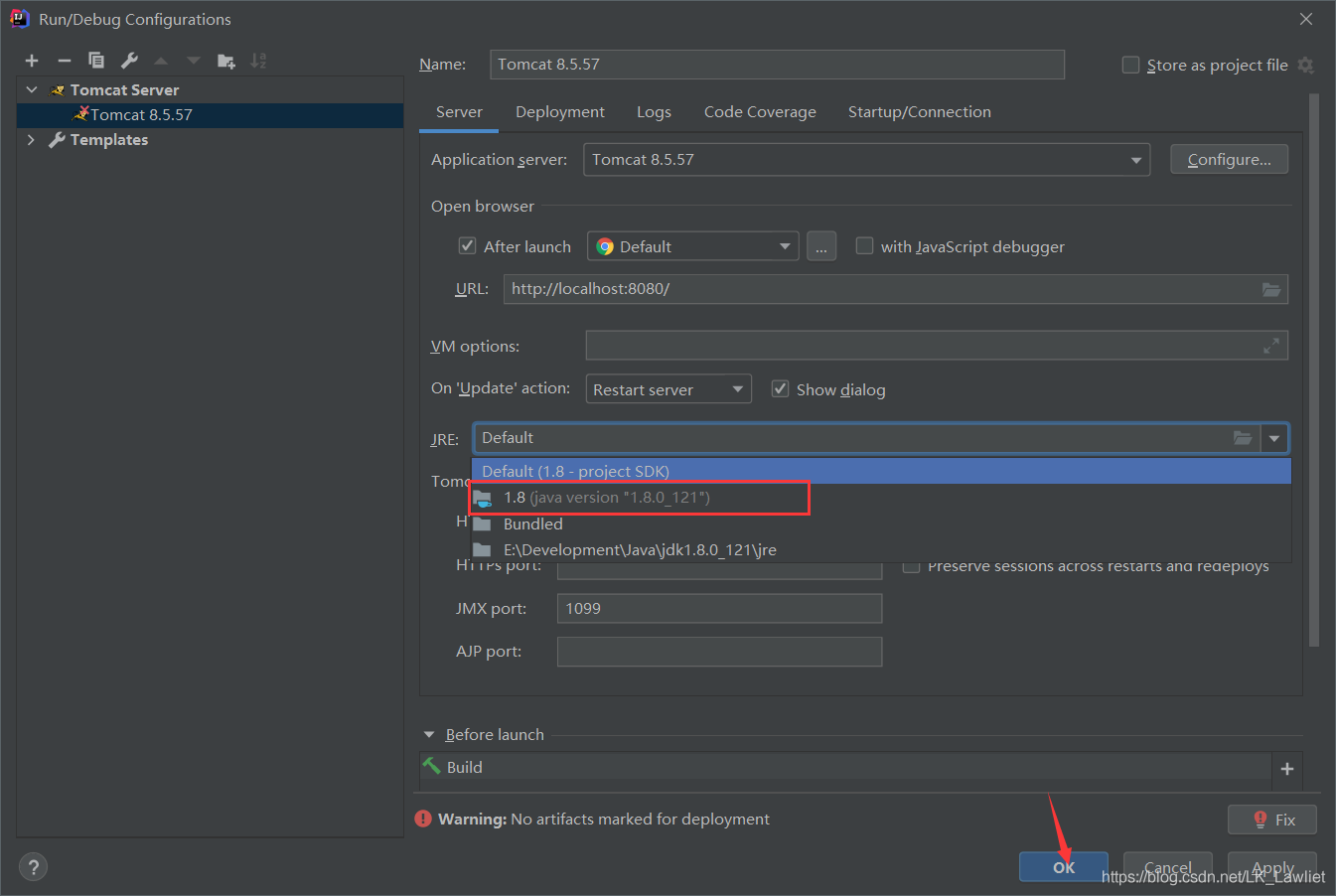Select E:\Development\Java\jdk1.8.0_121\jre option
Screen dimensions: 1336x896
coord(881,549)
